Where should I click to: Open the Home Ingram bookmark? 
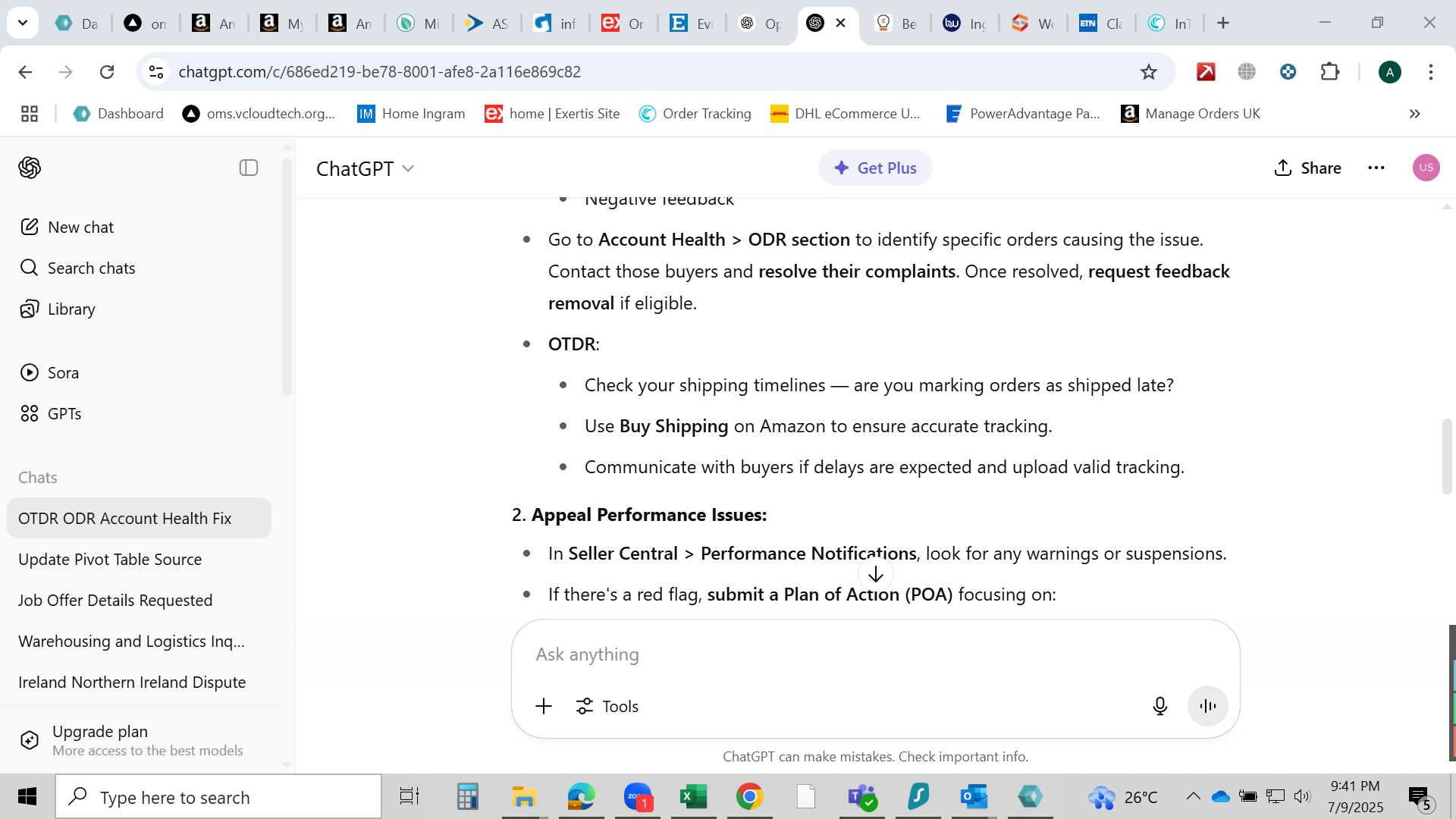412,114
